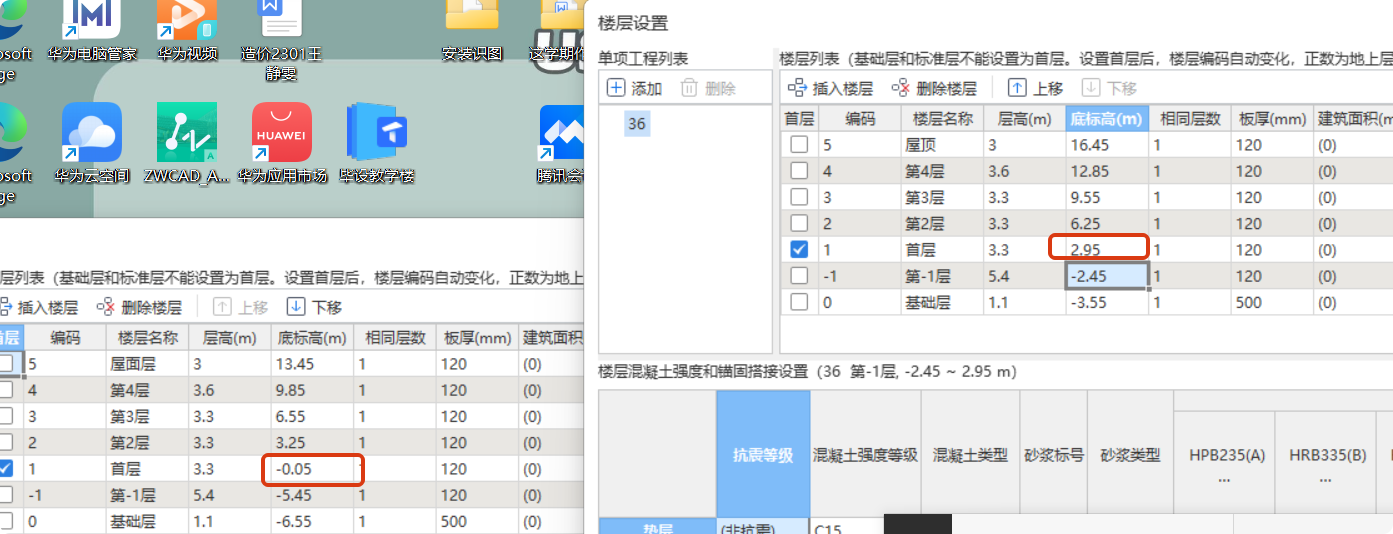The image size is (1393, 534).
Task: Click the C15 concrete grade cell
Action: tap(846, 526)
